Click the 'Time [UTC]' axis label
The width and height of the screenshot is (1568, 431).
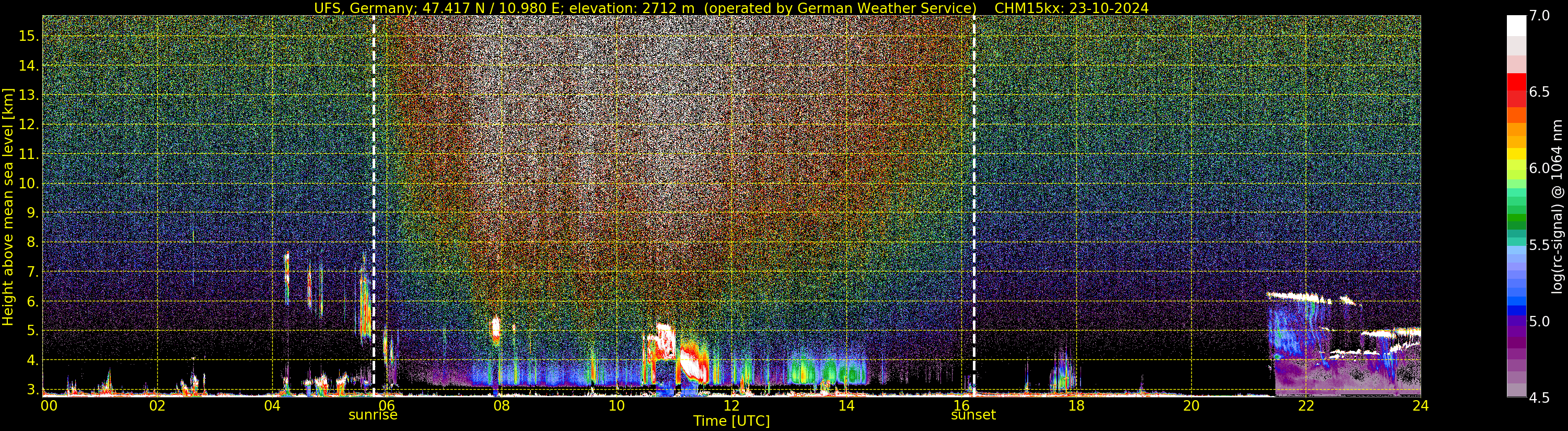731,421
